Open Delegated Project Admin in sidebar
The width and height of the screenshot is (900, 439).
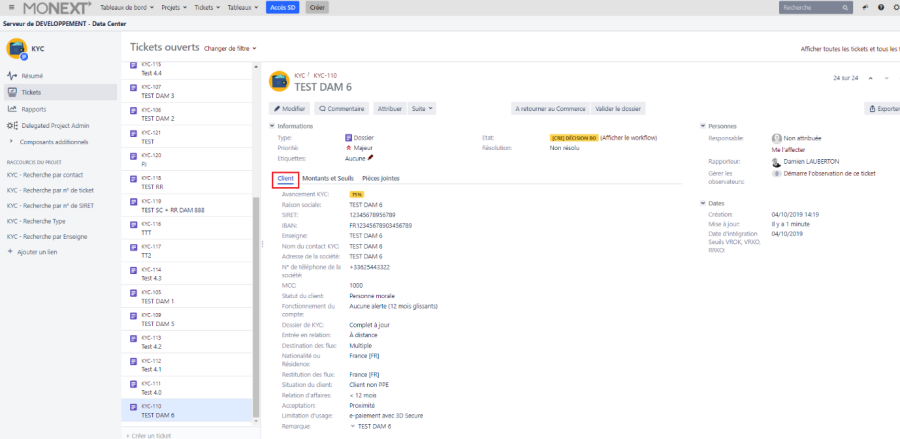click(x=55, y=125)
